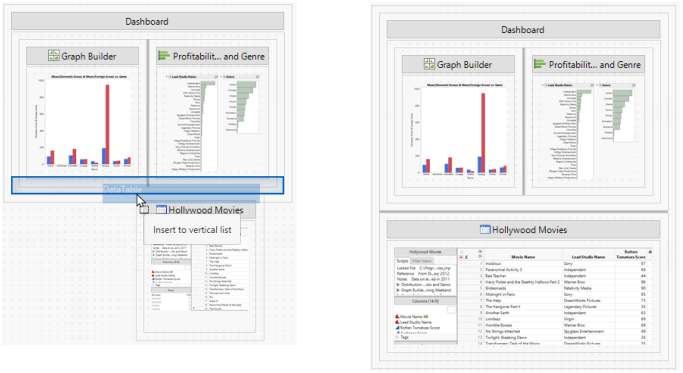Select right Graph Builder header
This screenshot has height=373, width=683.
click(458, 64)
